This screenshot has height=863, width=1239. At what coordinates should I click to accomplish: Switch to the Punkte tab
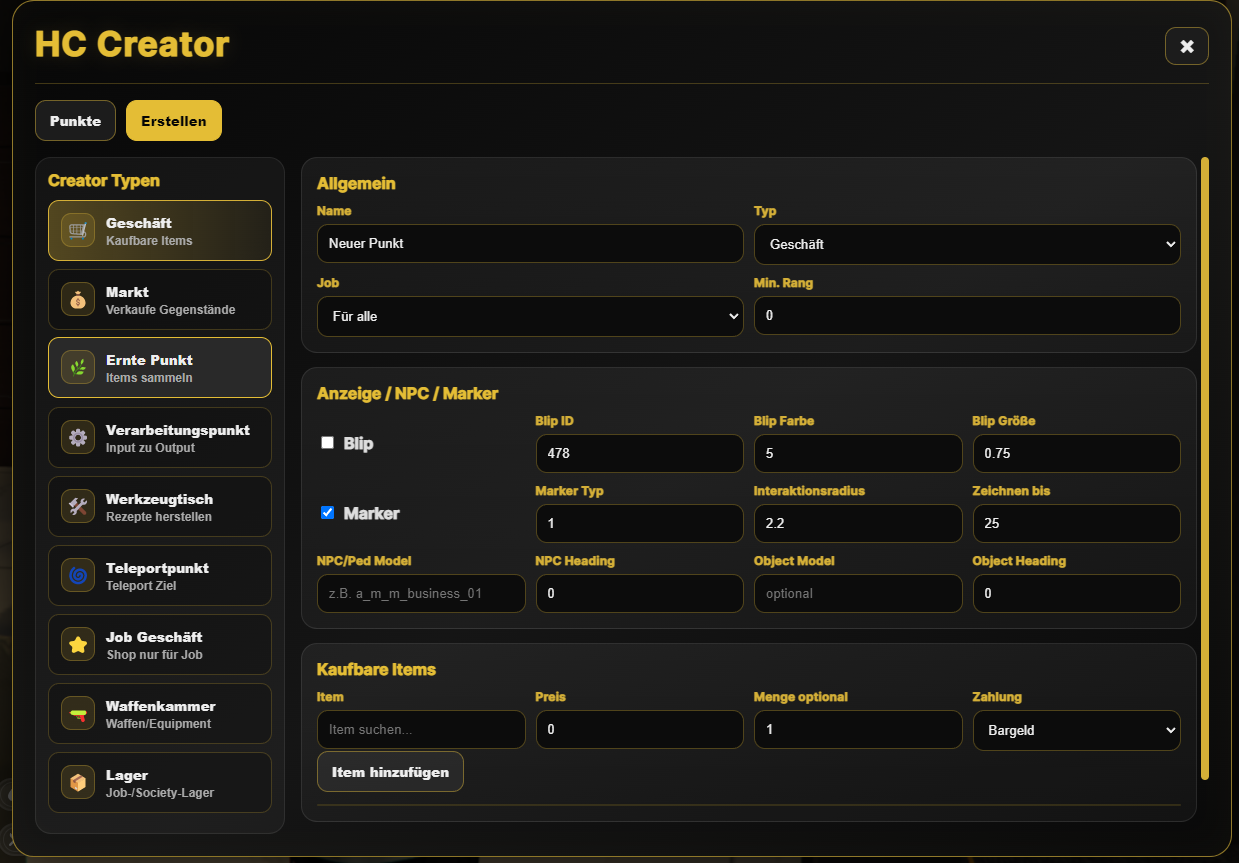click(x=76, y=121)
